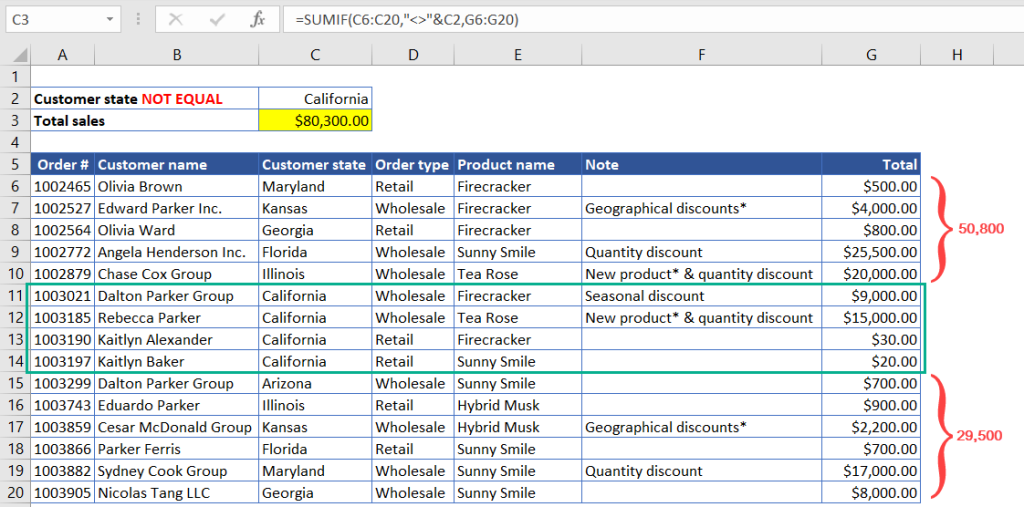
Task: Click the $17,000.00 total cell
Action: point(871,470)
